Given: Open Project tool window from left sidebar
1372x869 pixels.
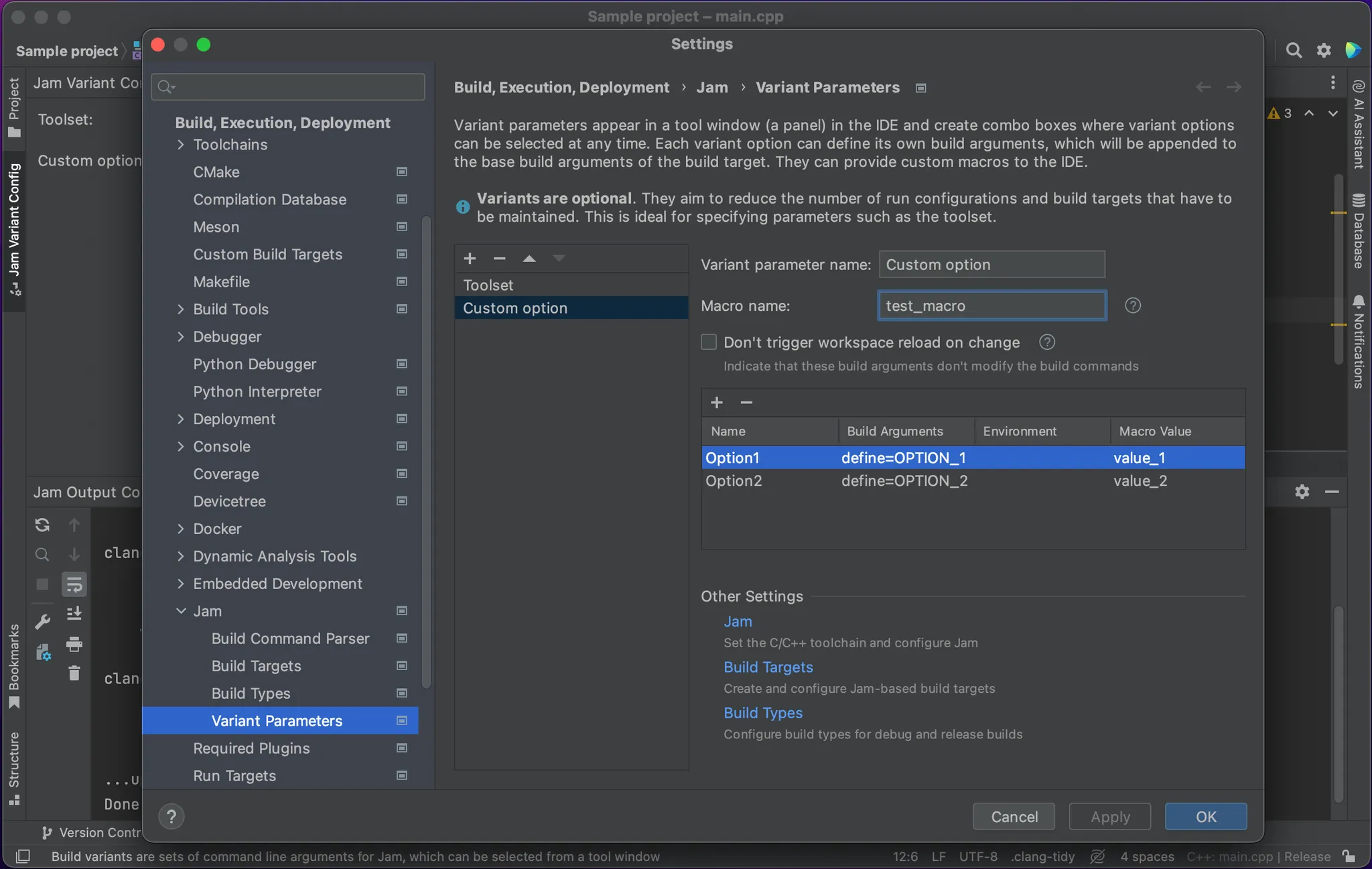Looking at the screenshot, I should click(14, 107).
